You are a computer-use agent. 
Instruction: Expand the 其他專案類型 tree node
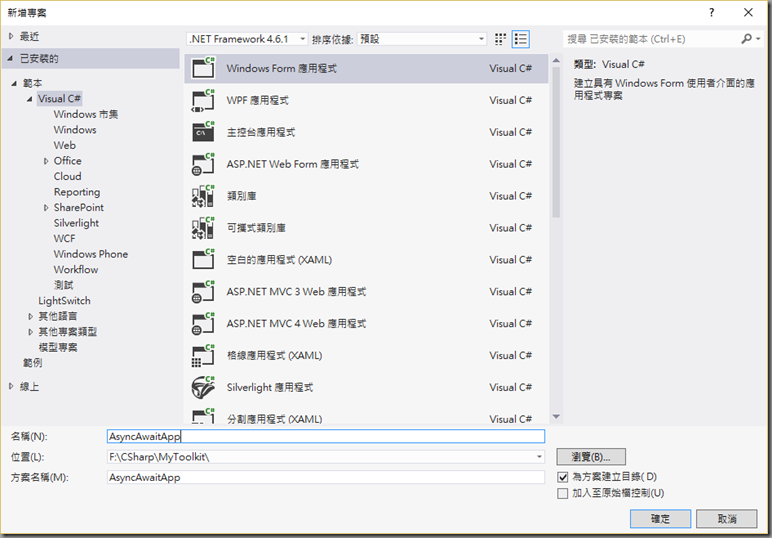[30, 332]
